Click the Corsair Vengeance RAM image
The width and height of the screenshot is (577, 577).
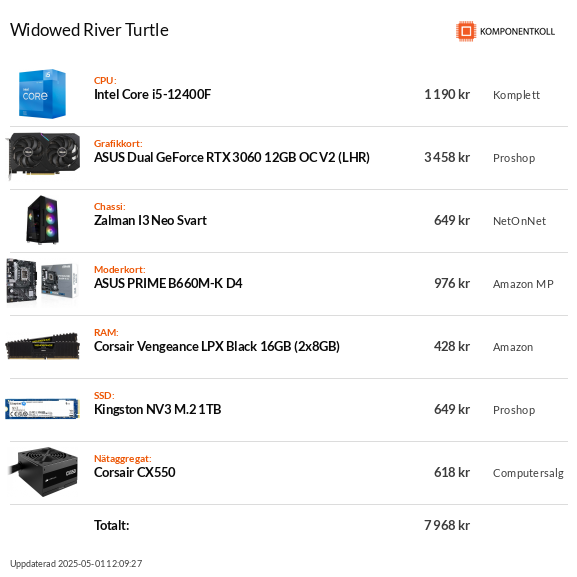42,346
